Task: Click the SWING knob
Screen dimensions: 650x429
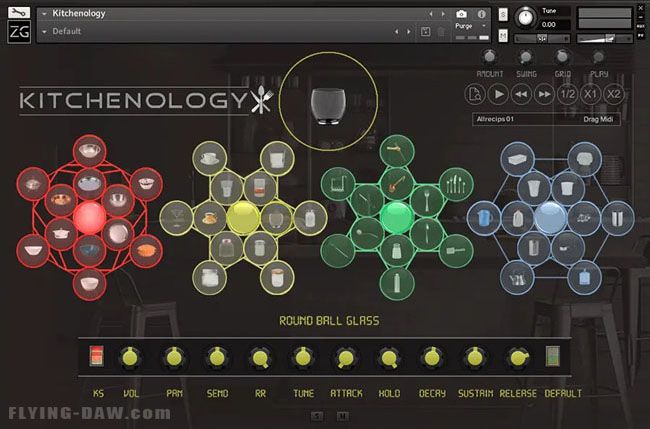Action: pos(526,56)
